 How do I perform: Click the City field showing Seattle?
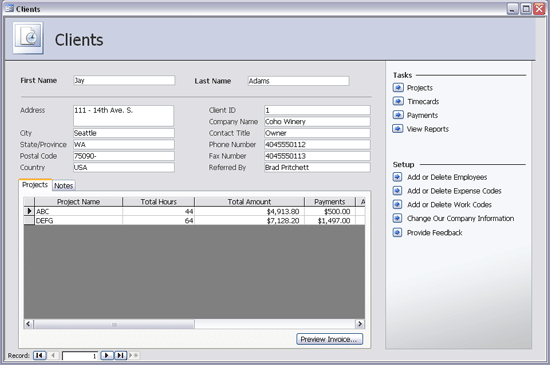(x=124, y=133)
